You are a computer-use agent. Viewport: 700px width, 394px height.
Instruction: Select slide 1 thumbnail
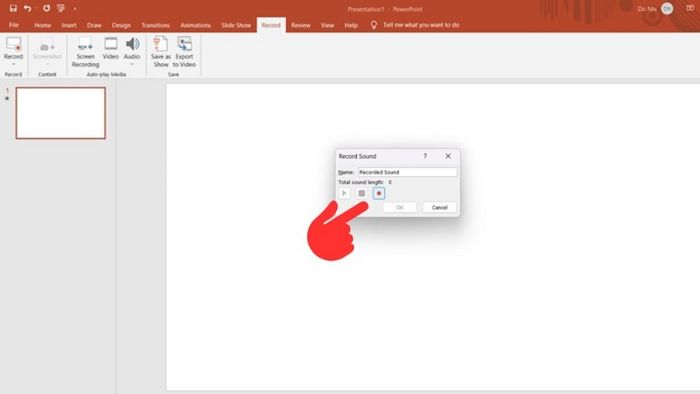(x=61, y=113)
